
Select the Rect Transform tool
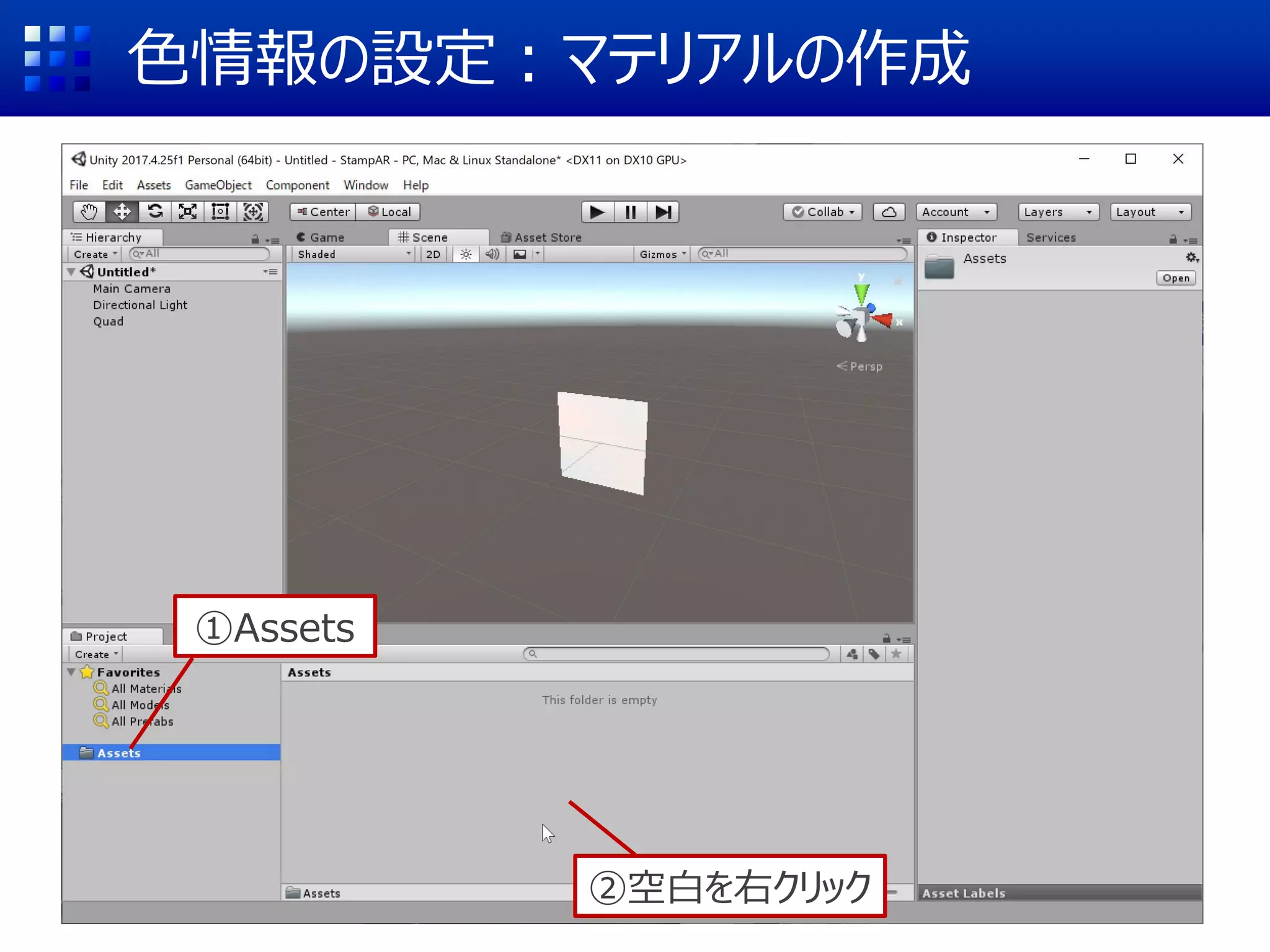[x=221, y=212]
